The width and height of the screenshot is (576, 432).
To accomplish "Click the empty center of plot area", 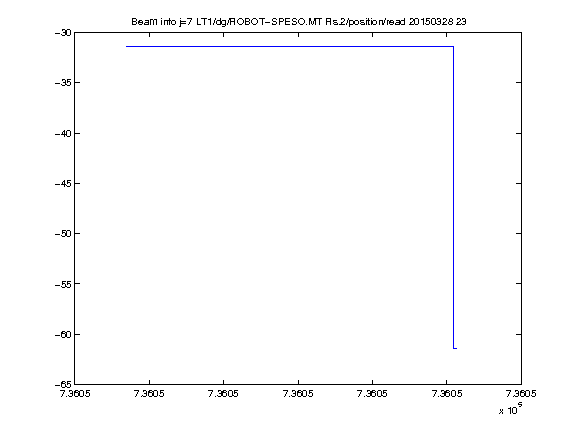I will (x=298, y=208).
